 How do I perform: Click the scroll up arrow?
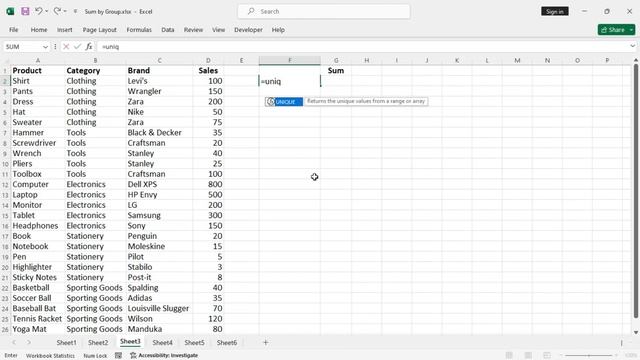tap(636, 60)
